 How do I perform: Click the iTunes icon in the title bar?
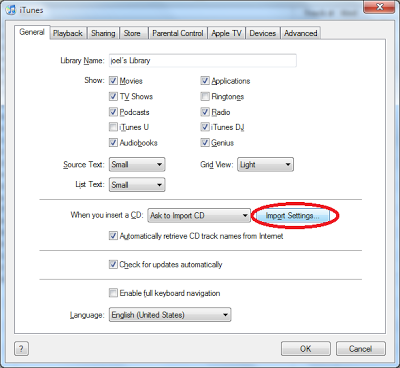point(11,10)
